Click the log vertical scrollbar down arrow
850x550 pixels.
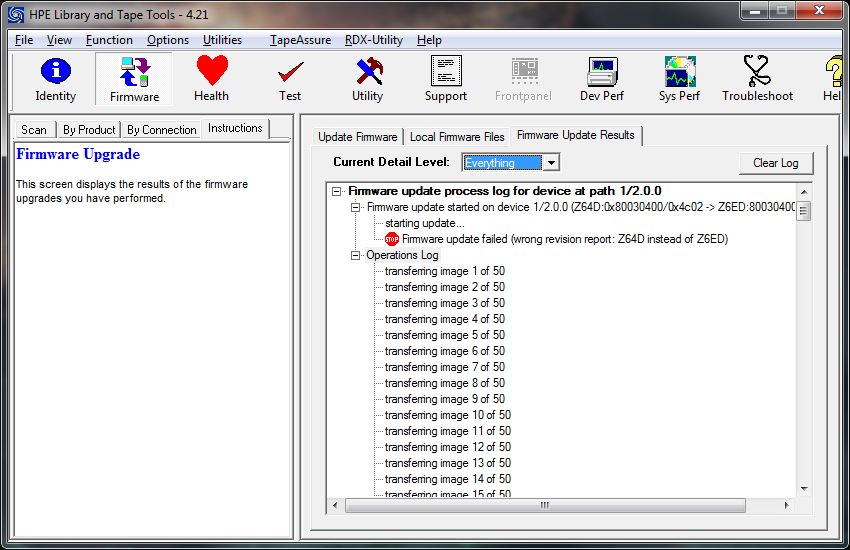804,489
